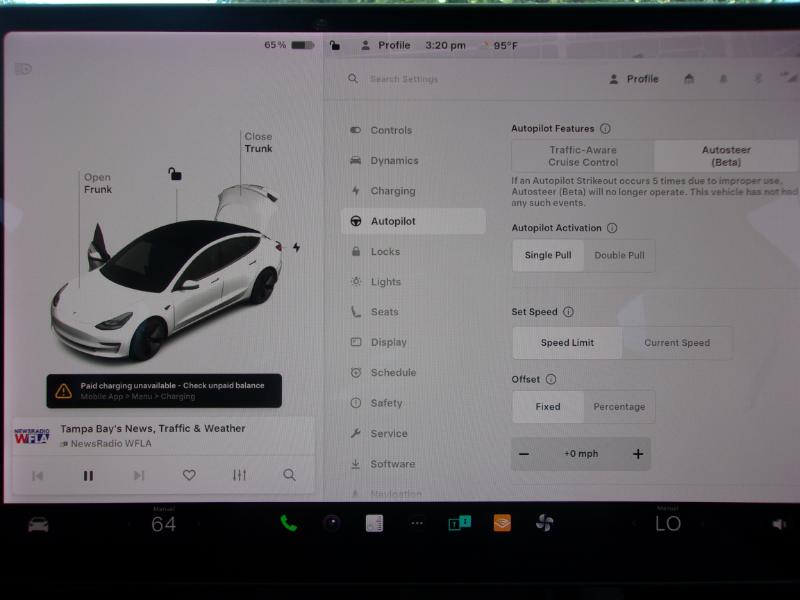This screenshot has width=800, height=600.
Task: Tap the unlock padlock above car
Action: click(x=175, y=174)
